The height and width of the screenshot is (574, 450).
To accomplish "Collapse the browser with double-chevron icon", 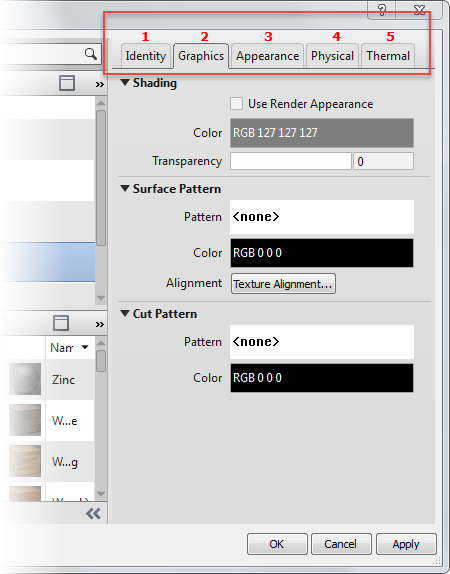I will (93, 514).
